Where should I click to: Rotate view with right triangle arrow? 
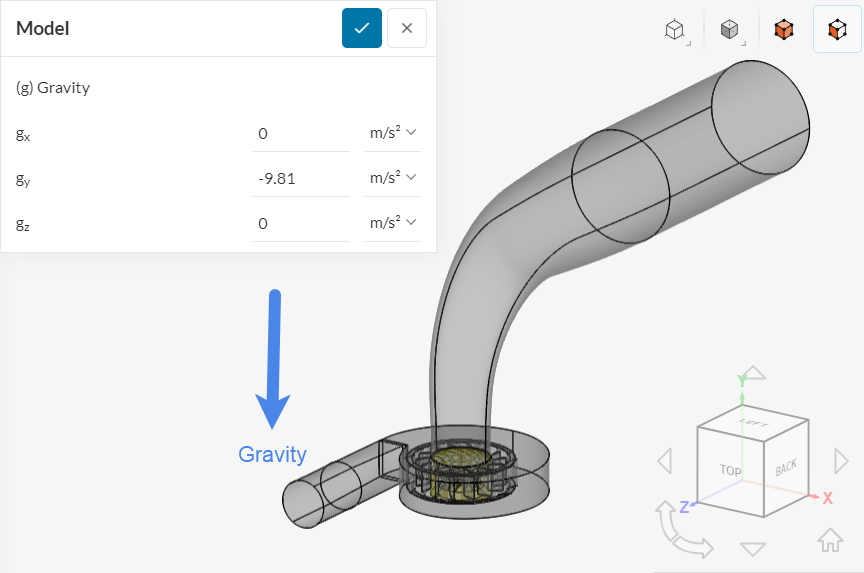(841, 461)
